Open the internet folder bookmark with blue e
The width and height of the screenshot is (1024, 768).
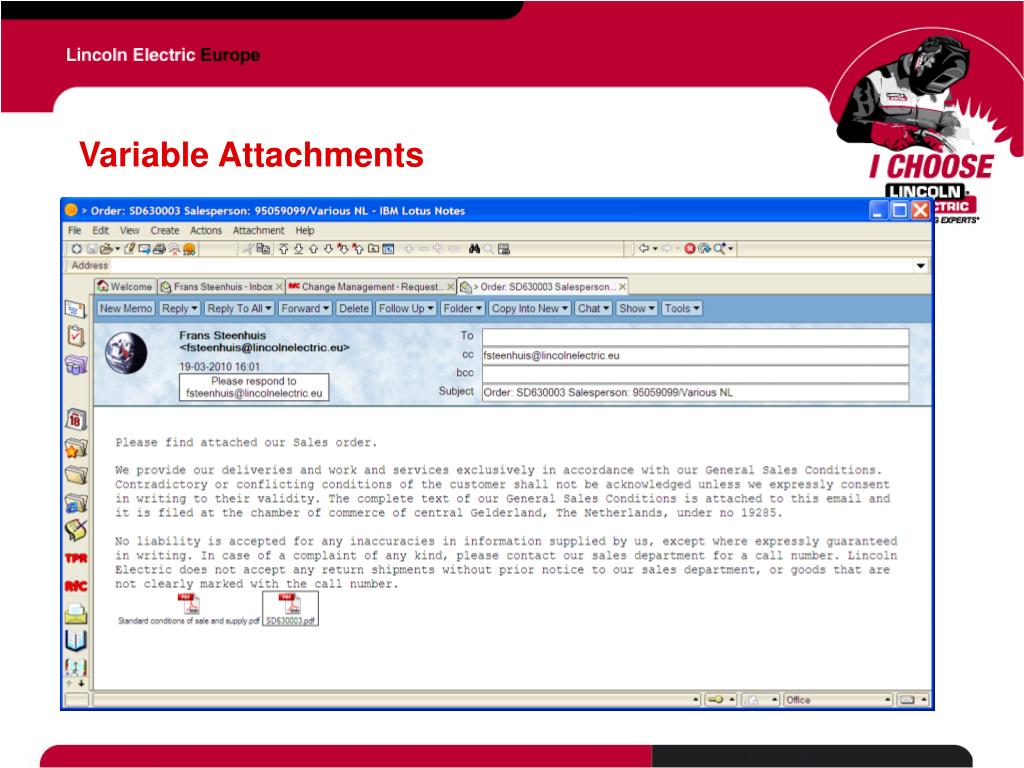(76, 503)
